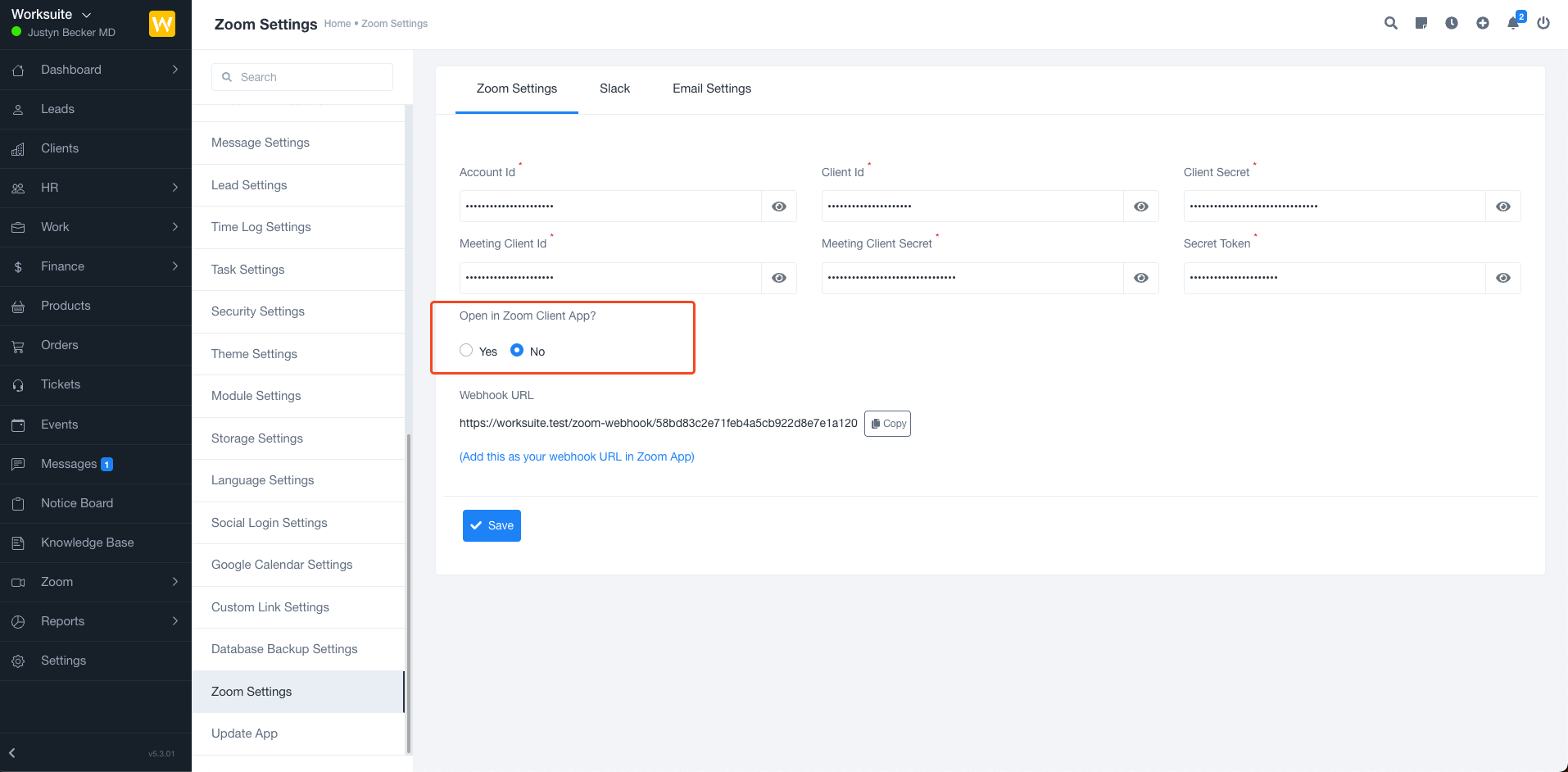Screen dimensions: 1568x772
Task: Click the Orders cart icon
Action: 18,346
